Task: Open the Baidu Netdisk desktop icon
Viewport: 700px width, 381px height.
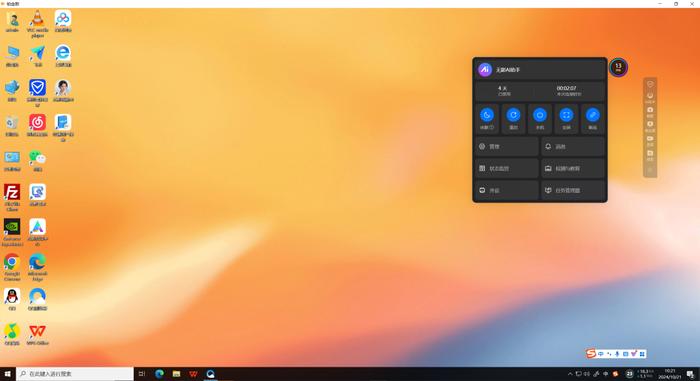Action: (63, 21)
